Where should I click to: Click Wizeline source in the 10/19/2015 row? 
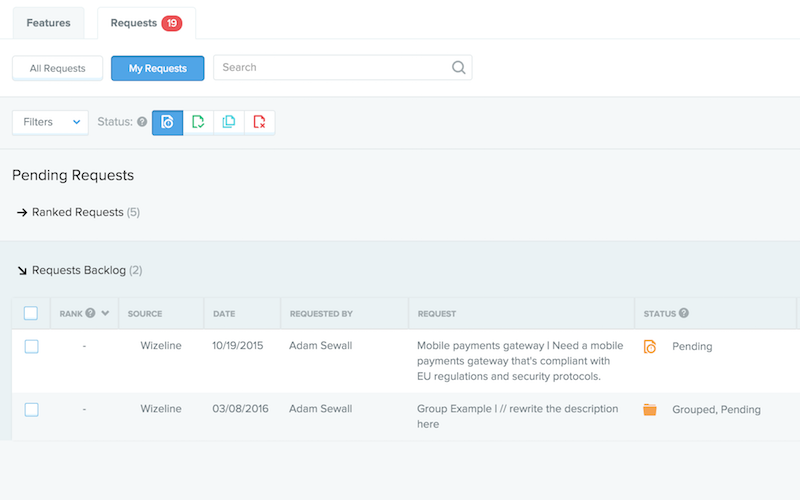coord(161,345)
